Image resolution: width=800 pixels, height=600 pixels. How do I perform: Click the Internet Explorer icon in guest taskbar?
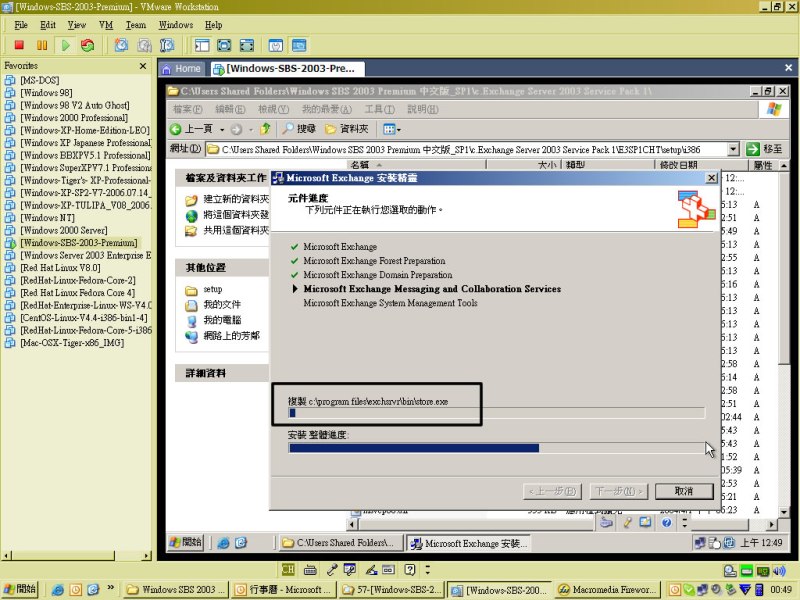(x=223, y=543)
